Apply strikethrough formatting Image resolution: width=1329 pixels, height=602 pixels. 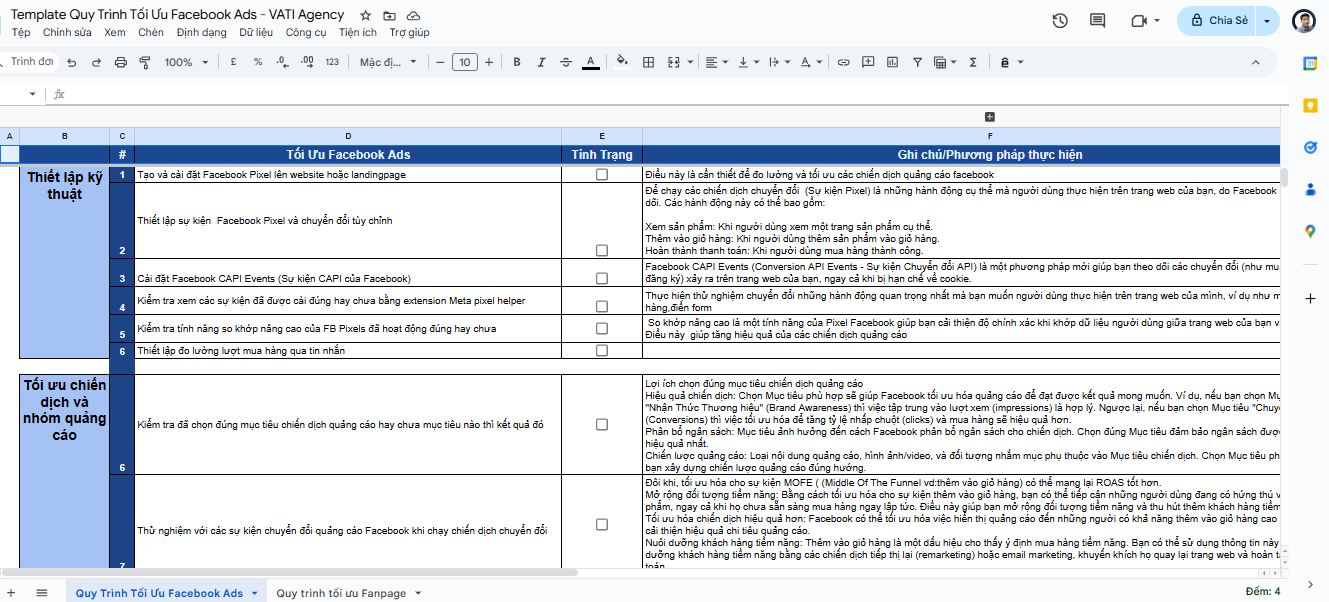[566, 62]
